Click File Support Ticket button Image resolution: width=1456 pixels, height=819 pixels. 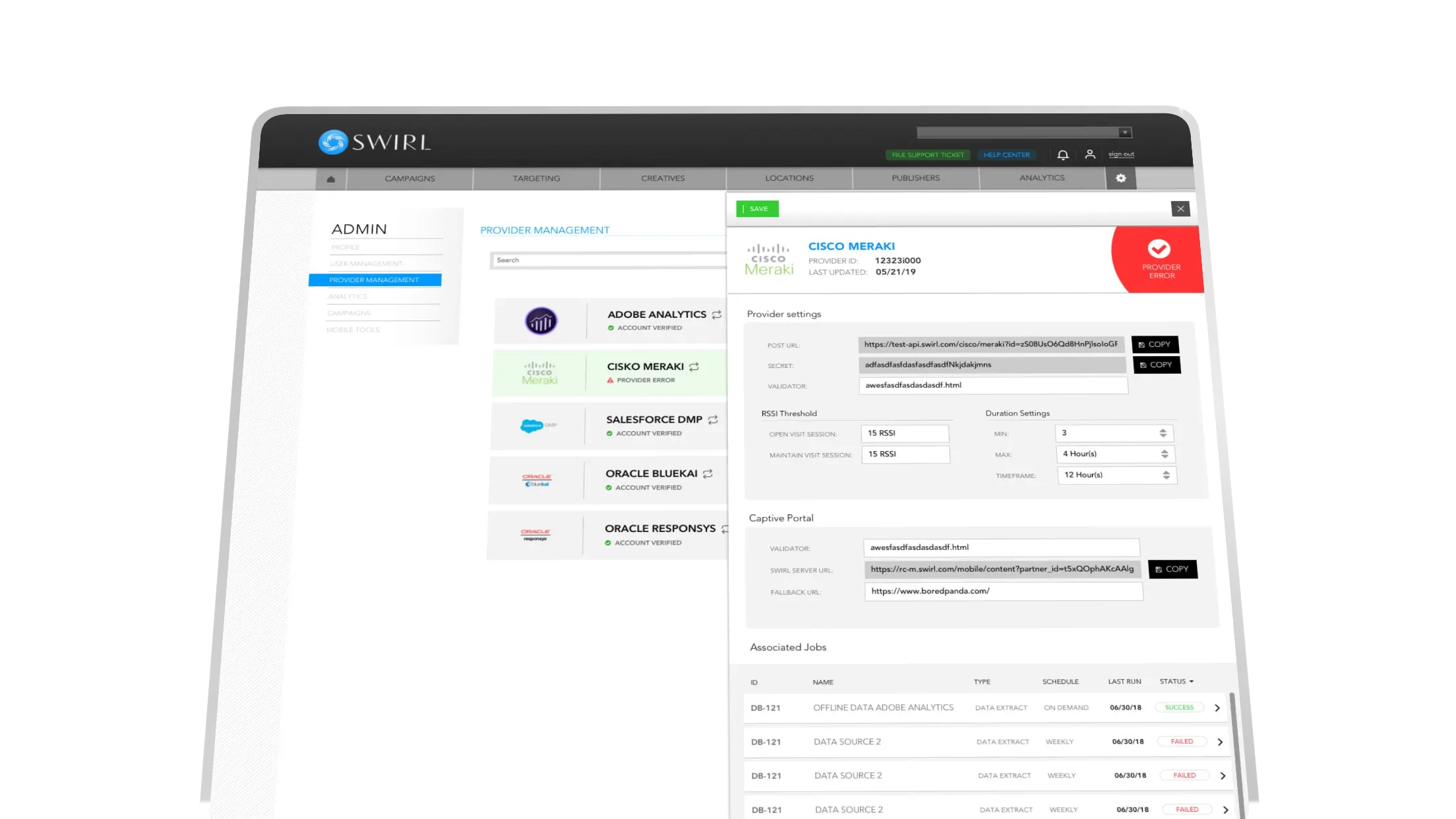[x=927, y=155]
